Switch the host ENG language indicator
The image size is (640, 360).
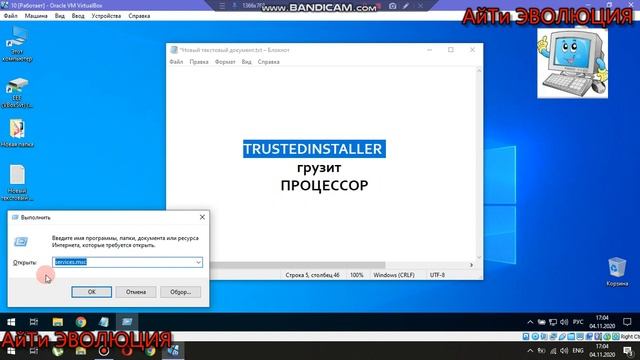[578, 351]
